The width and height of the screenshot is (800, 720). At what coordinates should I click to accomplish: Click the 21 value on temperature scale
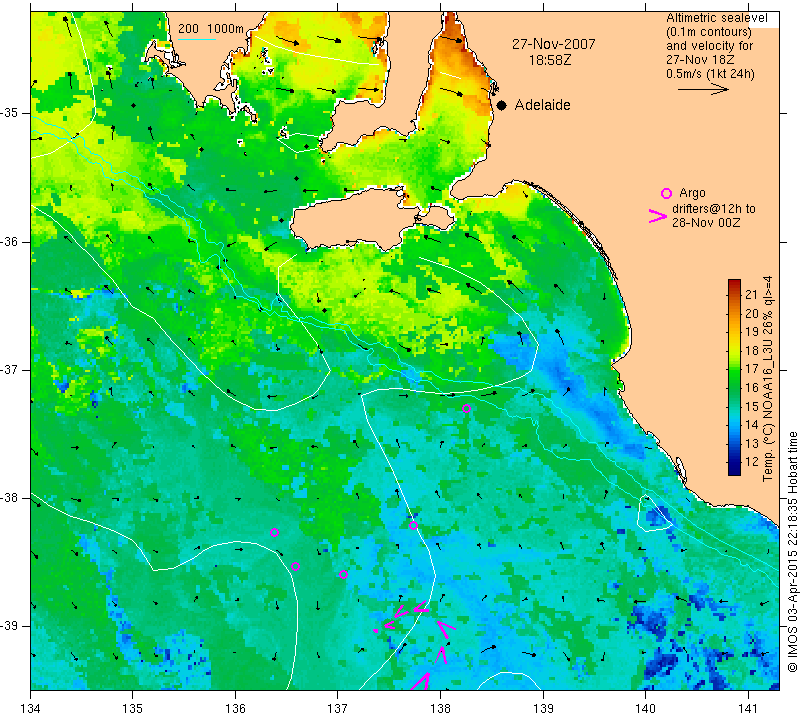tap(752, 294)
